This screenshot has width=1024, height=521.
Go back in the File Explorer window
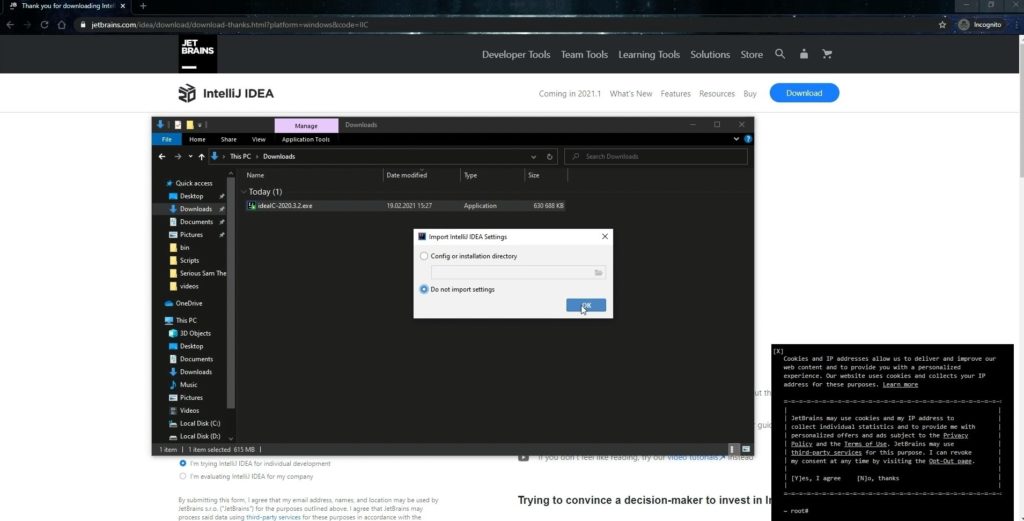coord(162,157)
